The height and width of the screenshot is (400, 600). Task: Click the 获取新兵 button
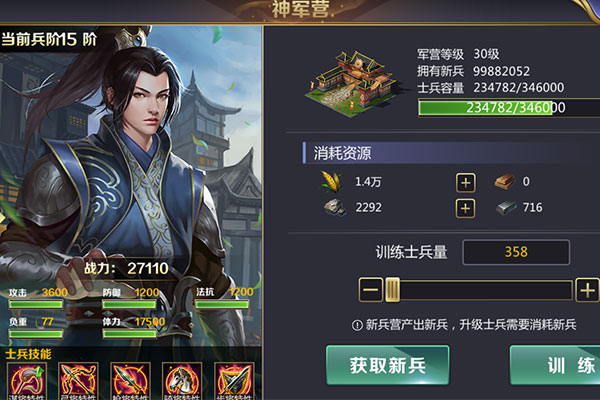[388, 365]
